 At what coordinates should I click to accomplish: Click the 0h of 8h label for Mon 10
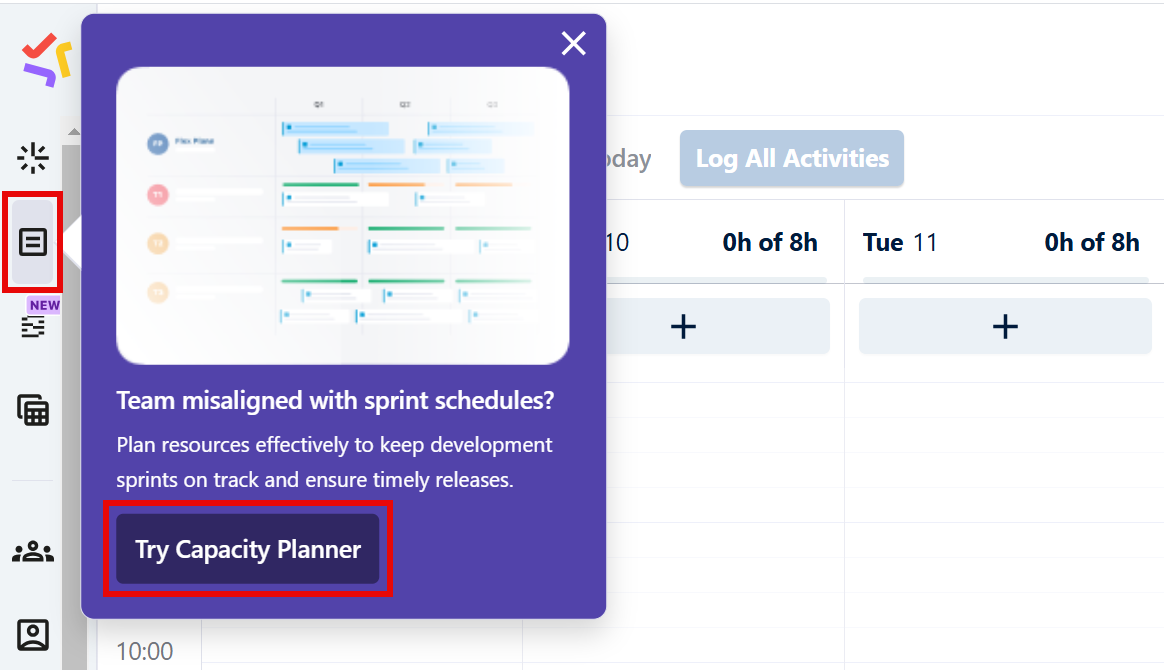(770, 242)
